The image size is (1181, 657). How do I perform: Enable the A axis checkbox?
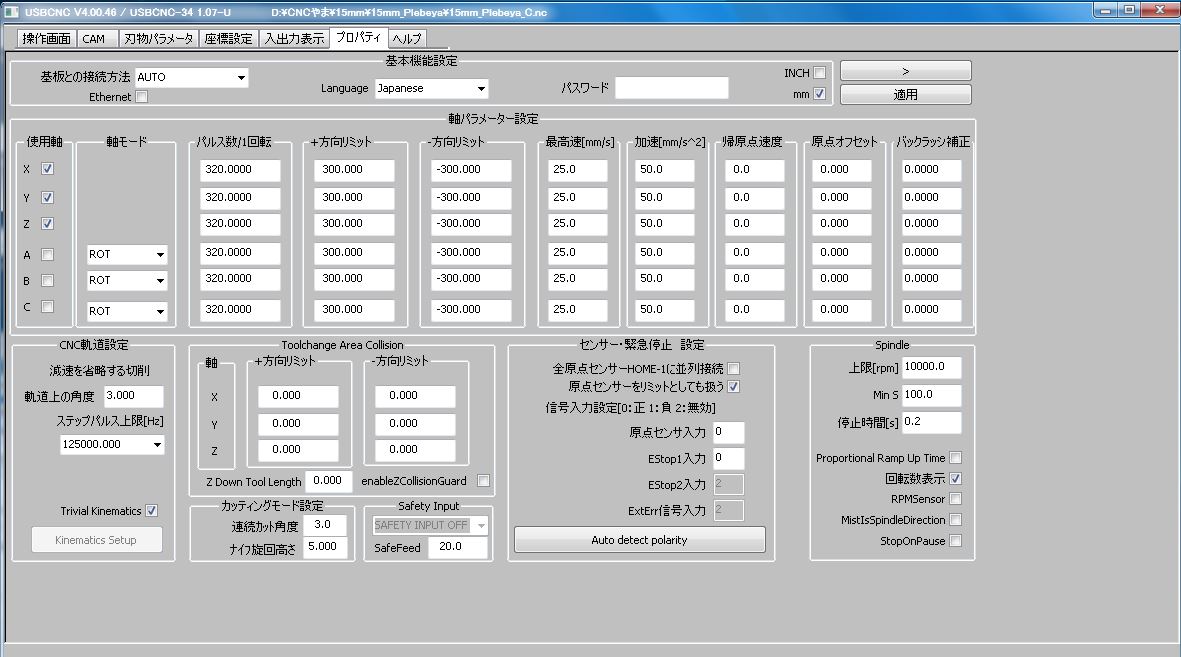coord(47,255)
